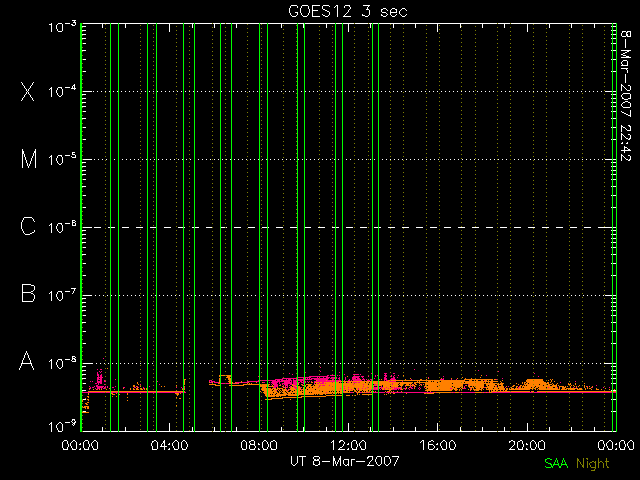Screen dimensions: 640x480
Task: Select the B flare class label
Action: coord(28,293)
